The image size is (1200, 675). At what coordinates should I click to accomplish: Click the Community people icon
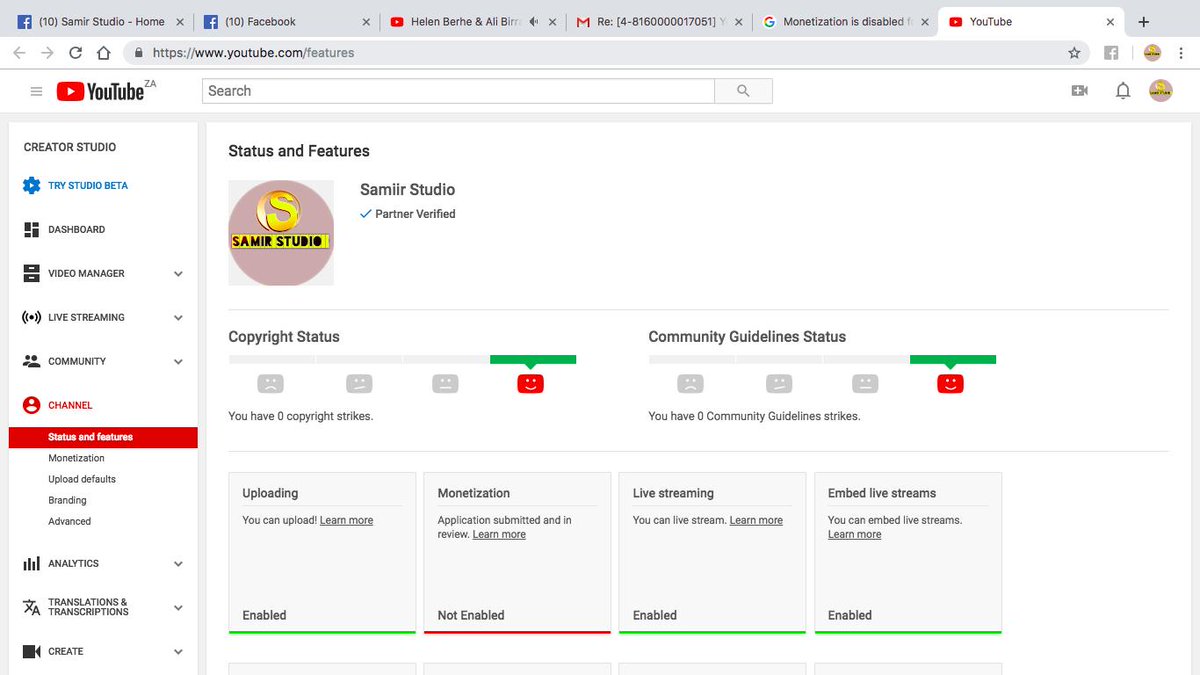[31, 361]
